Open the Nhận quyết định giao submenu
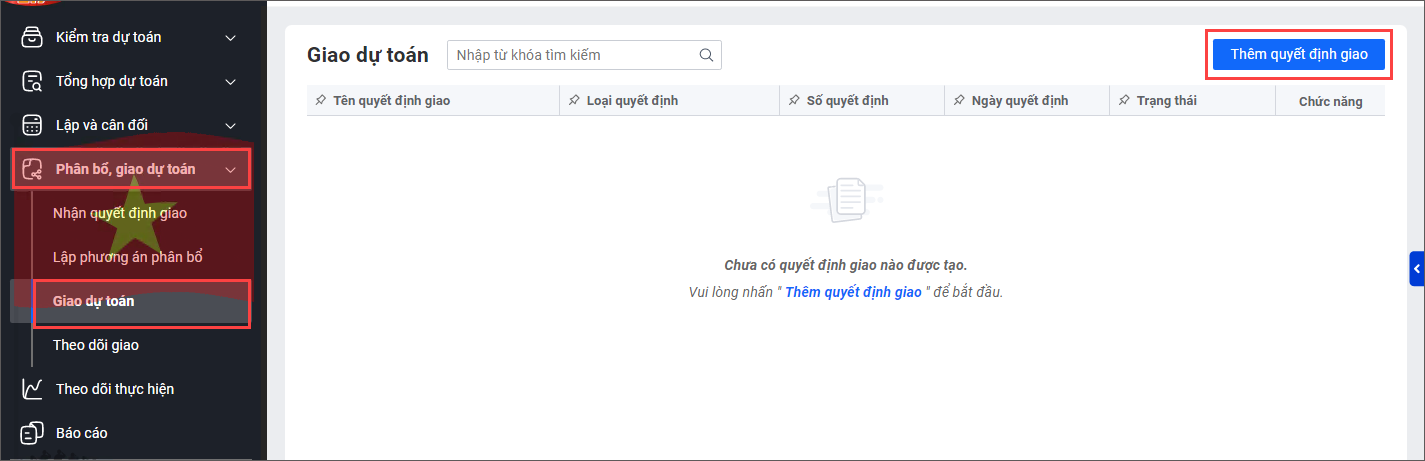 pyautogui.click(x=120, y=213)
